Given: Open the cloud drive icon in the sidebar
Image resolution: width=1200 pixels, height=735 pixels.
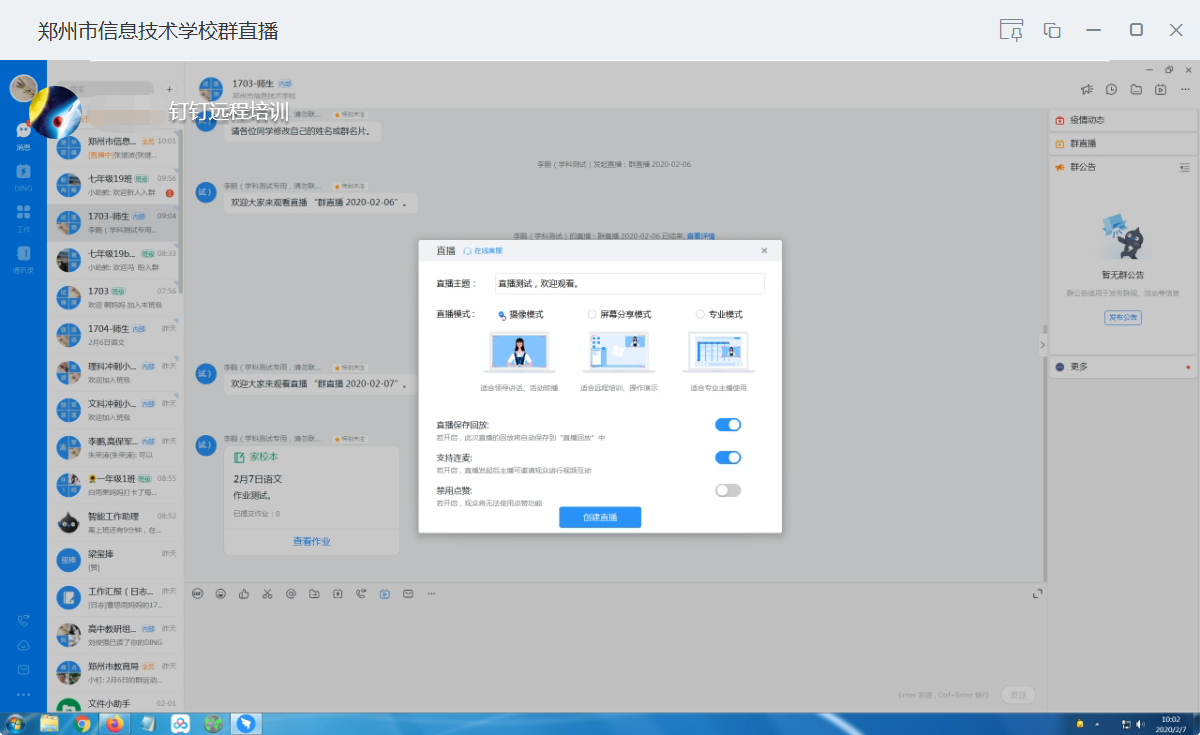Looking at the screenshot, I should 23,645.
